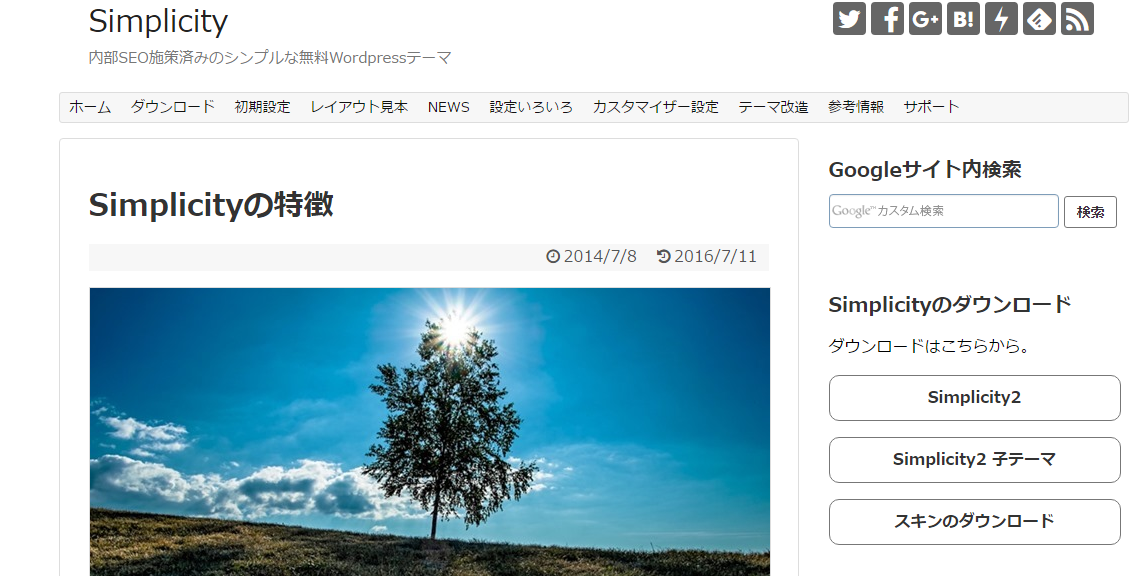The height and width of the screenshot is (576, 1144).
Task: Click the スキンのダウンロード button
Action: pos(975,522)
